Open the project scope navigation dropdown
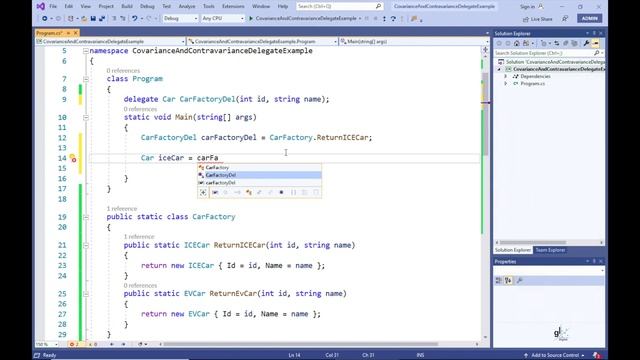This screenshot has width=640, height=360. [x=110, y=41]
